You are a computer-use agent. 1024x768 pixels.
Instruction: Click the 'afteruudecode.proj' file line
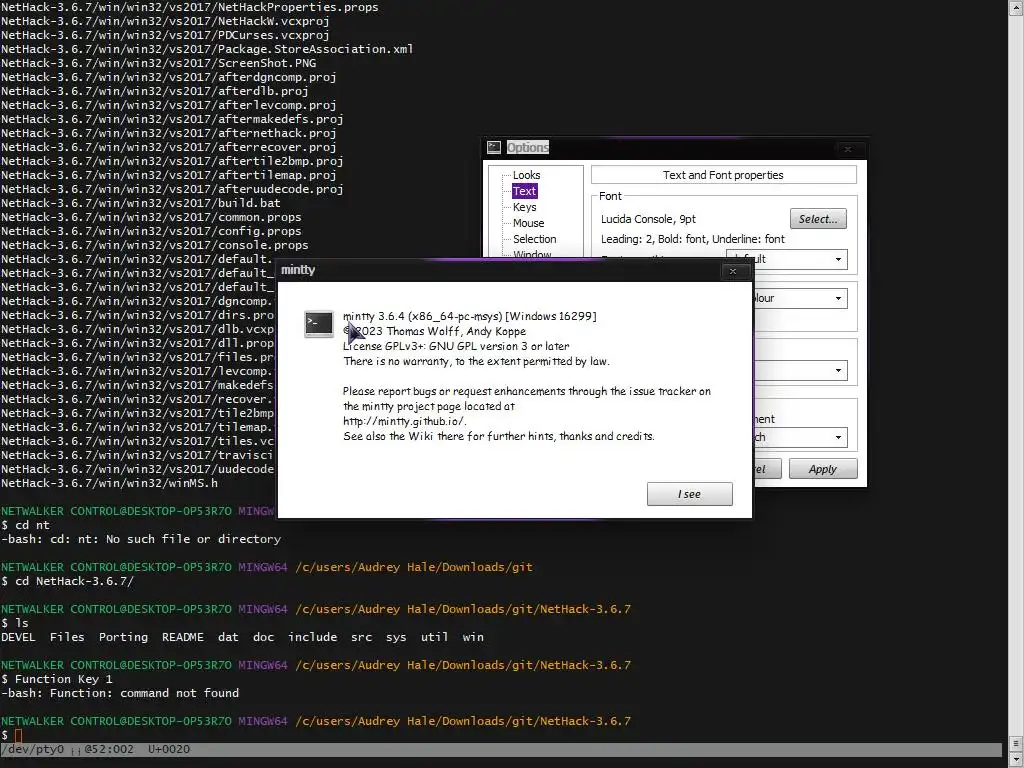coord(172,189)
